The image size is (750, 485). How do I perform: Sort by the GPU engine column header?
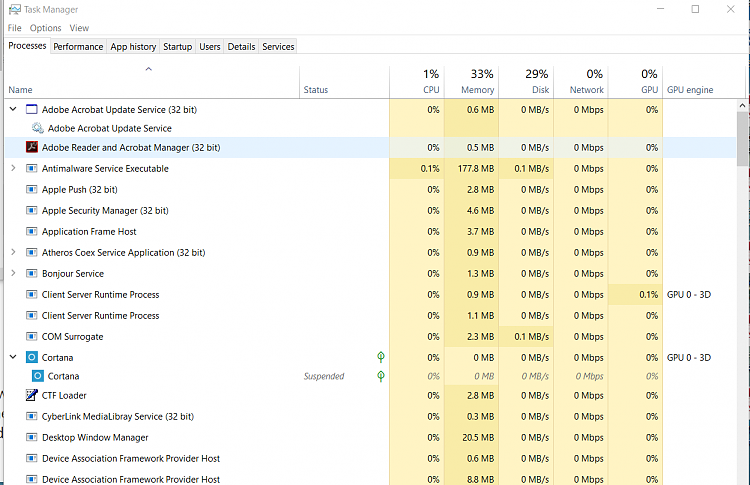[x=704, y=82]
